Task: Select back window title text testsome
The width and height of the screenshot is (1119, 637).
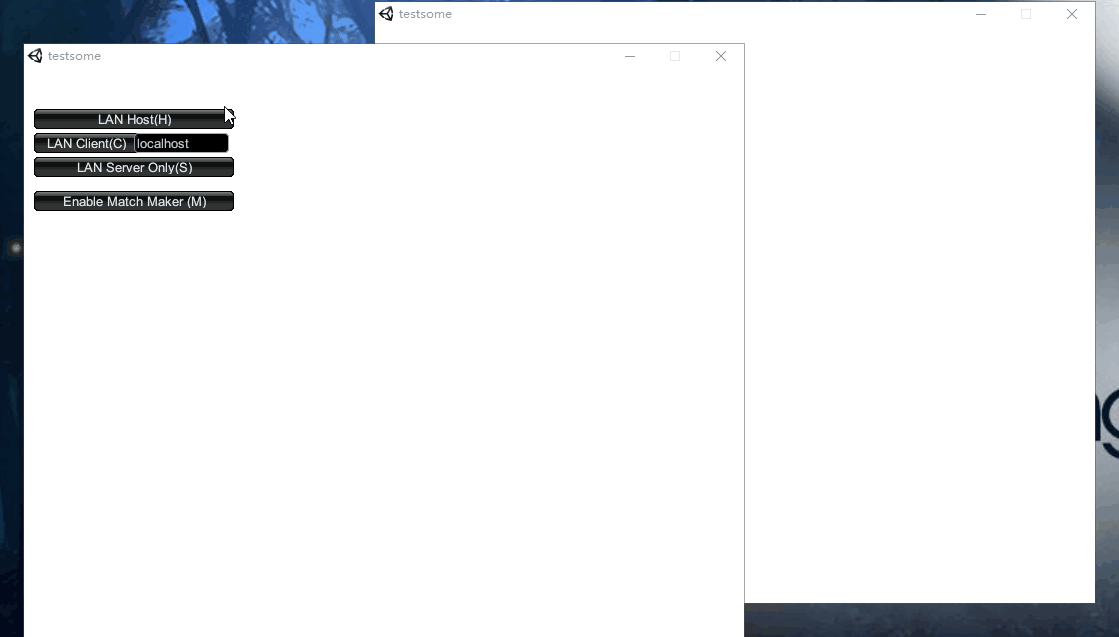Action: [x=425, y=14]
